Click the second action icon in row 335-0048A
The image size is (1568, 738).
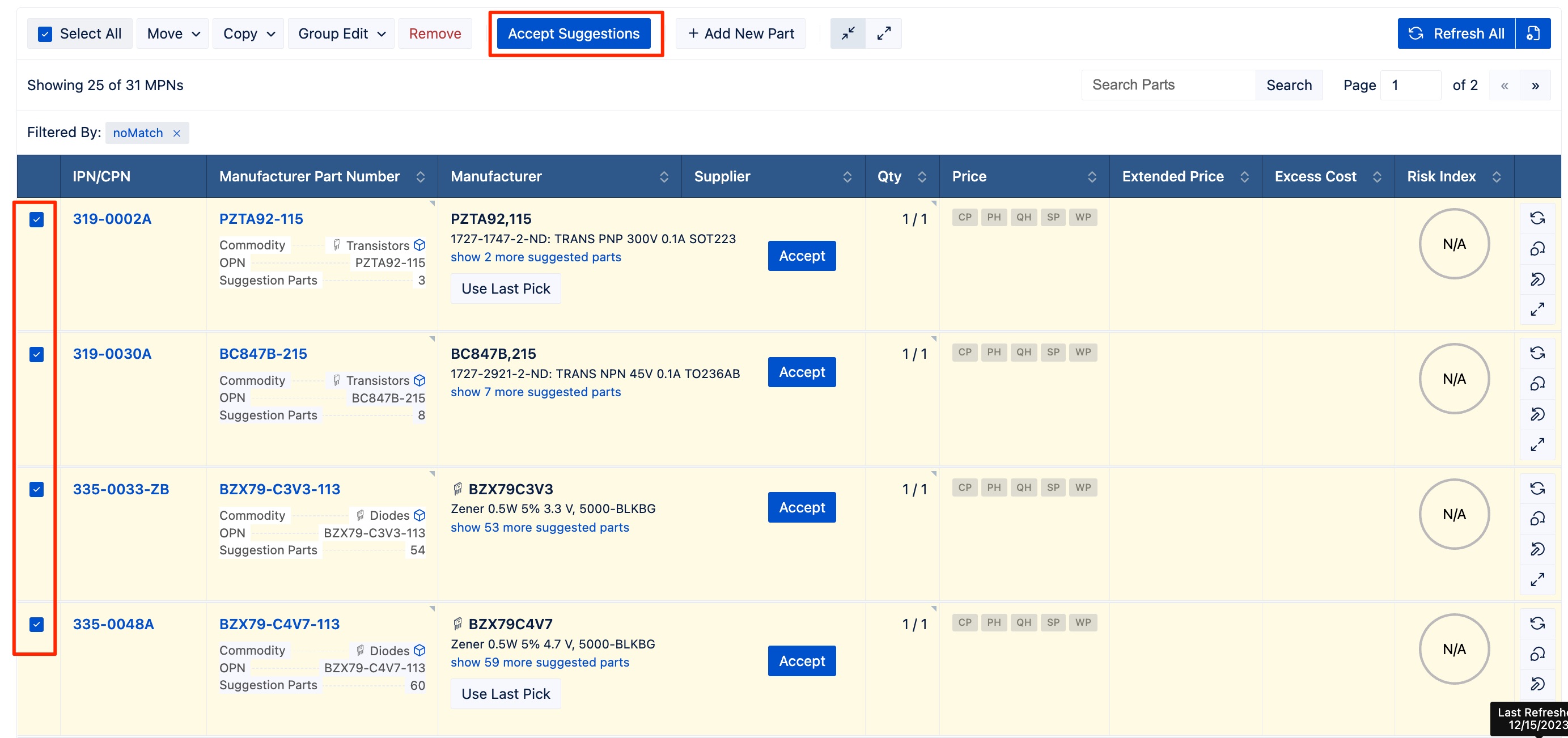(1537, 654)
